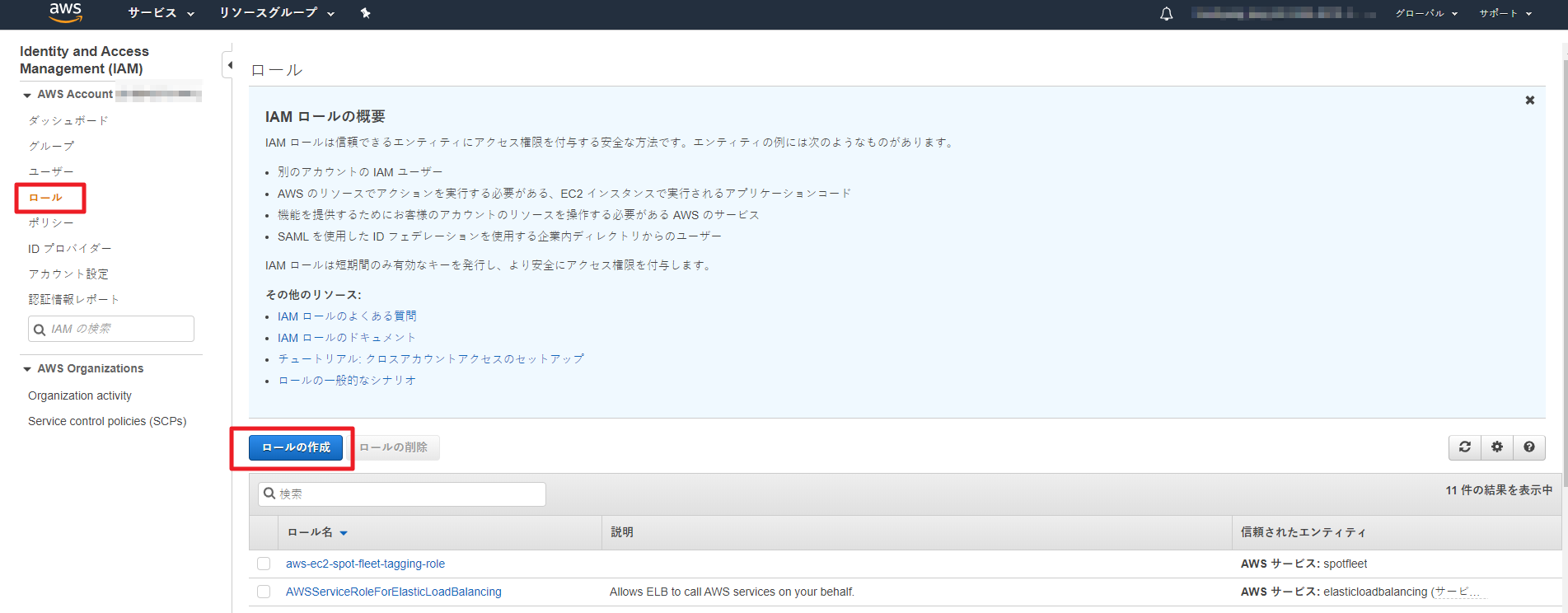Viewport: 1568px width, 613px height.
Task: Check the AWSServiceRoleForElasticLoadBalancing checkbox
Action: 264,592
